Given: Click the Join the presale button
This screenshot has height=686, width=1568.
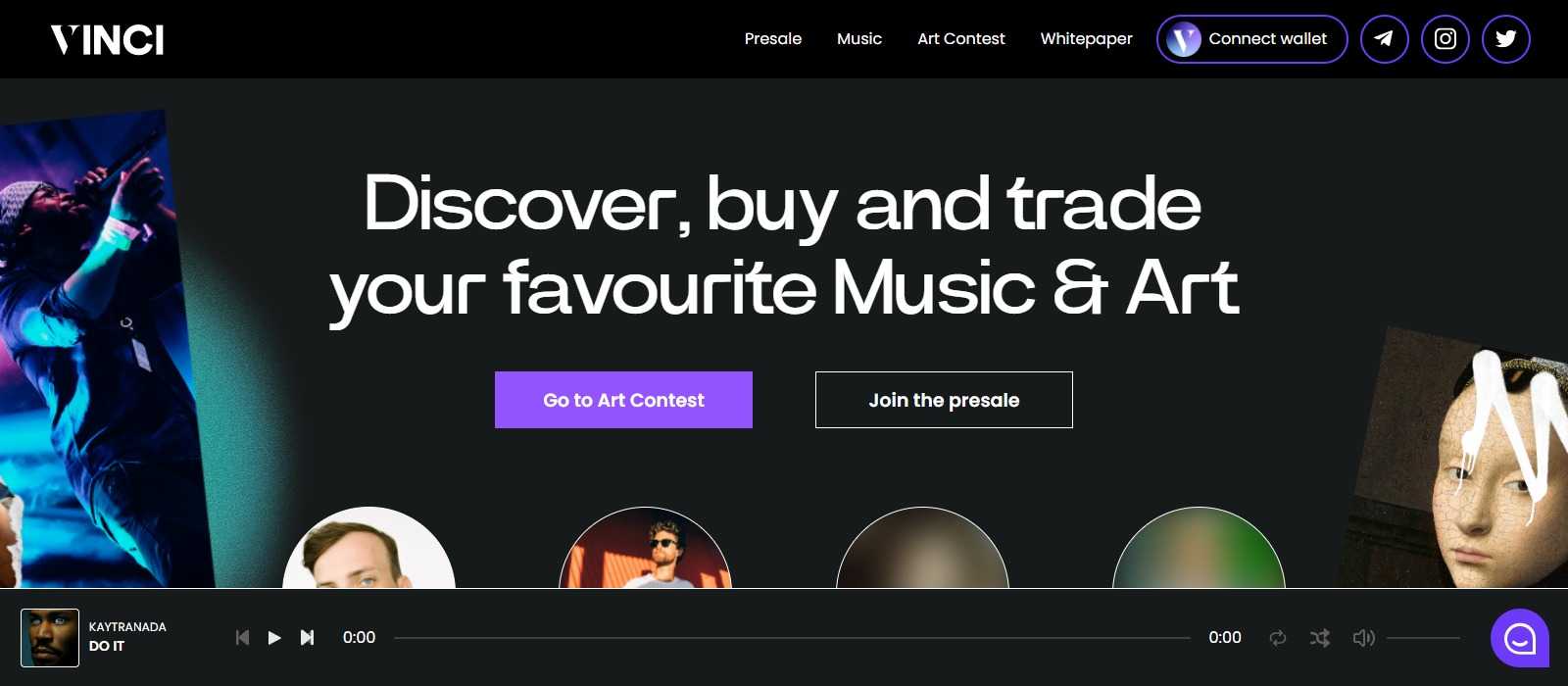Looking at the screenshot, I should [944, 400].
